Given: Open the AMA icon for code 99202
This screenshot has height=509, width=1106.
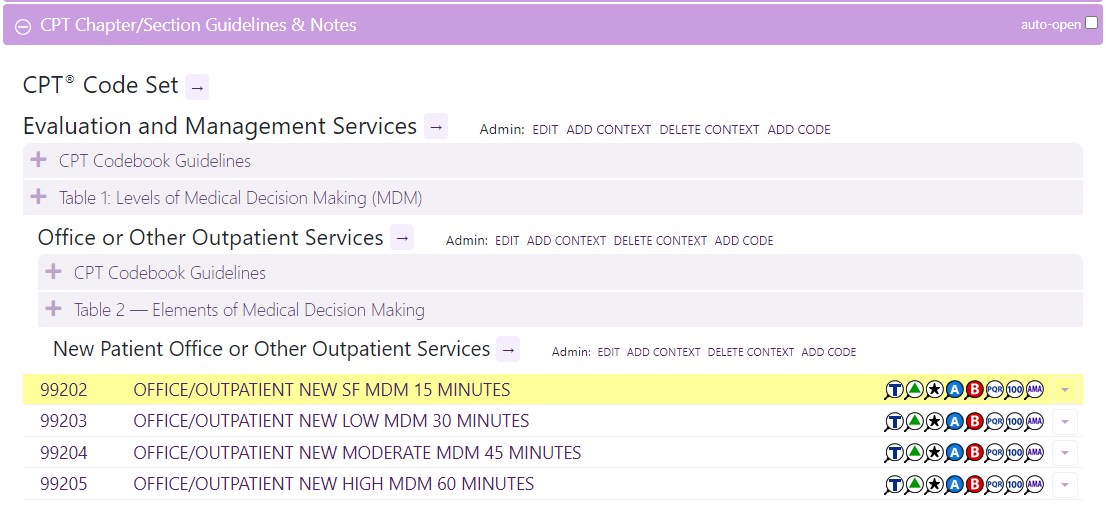Looking at the screenshot, I should coord(1034,389).
